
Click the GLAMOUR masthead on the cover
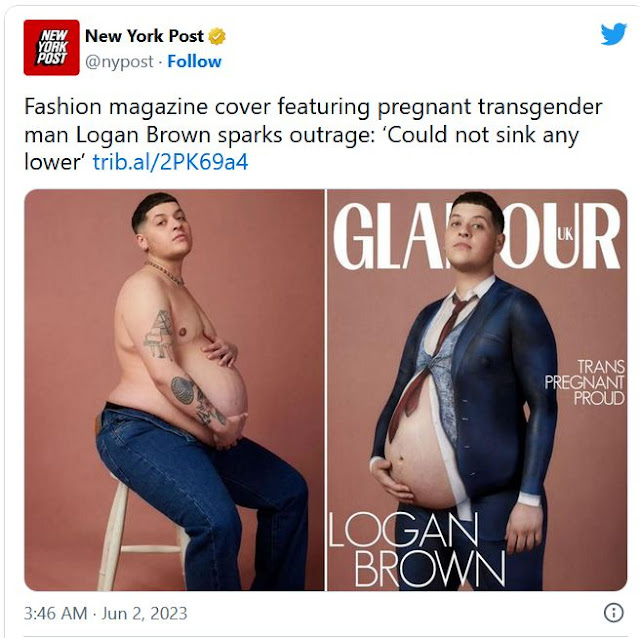[x=477, y=236]
